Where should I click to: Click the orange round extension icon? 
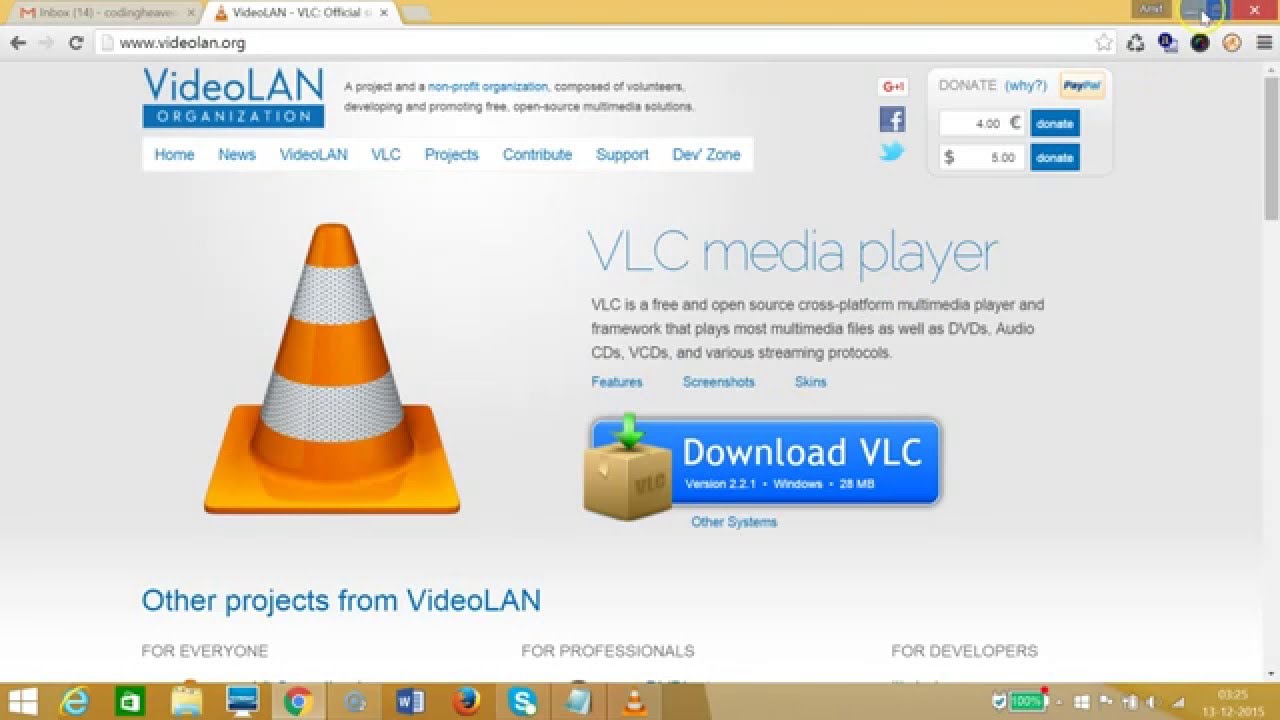tap(1232, 43)
